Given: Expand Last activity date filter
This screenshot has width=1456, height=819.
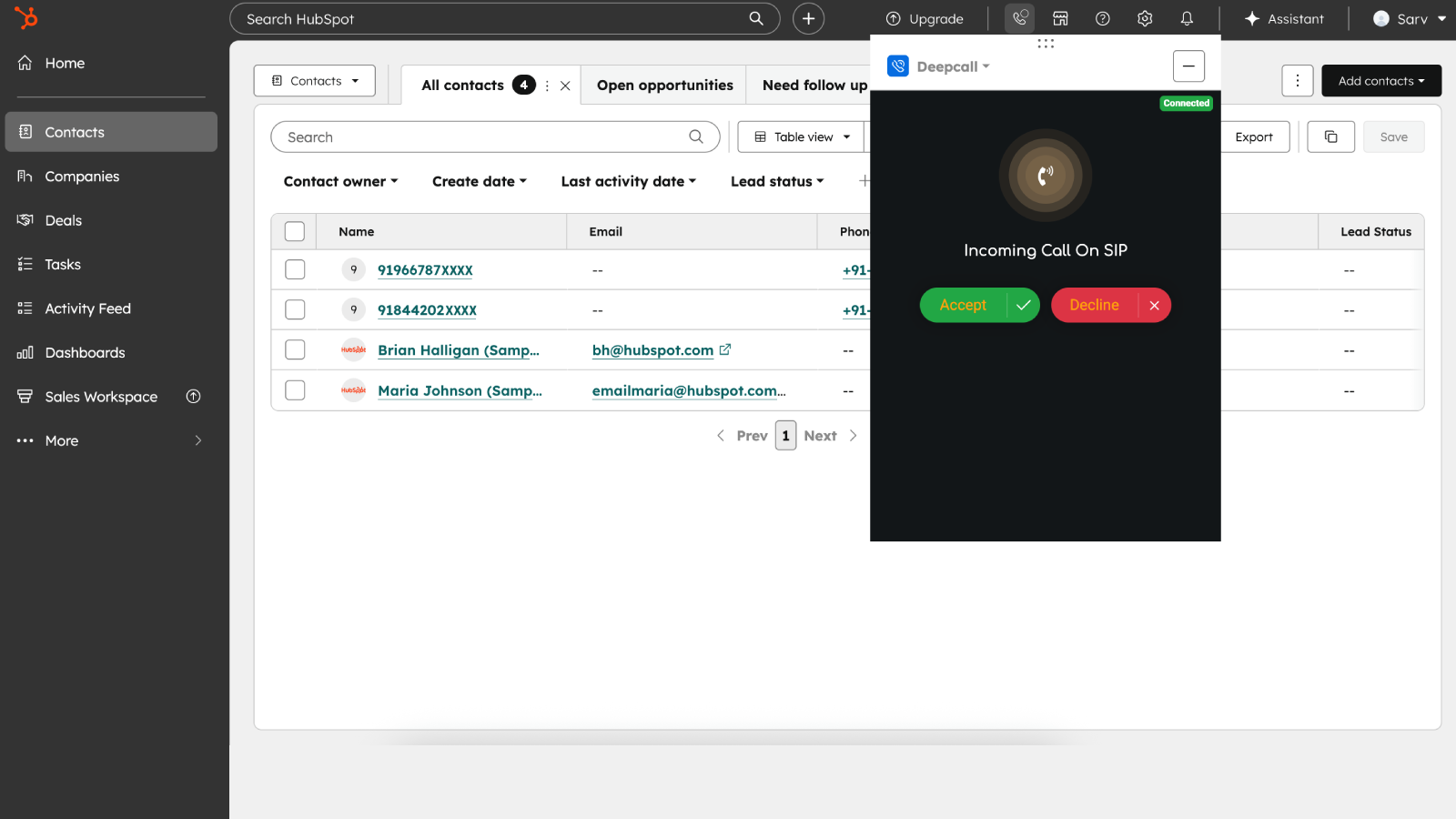Looking at the screenshot, I should pos(628,181).
